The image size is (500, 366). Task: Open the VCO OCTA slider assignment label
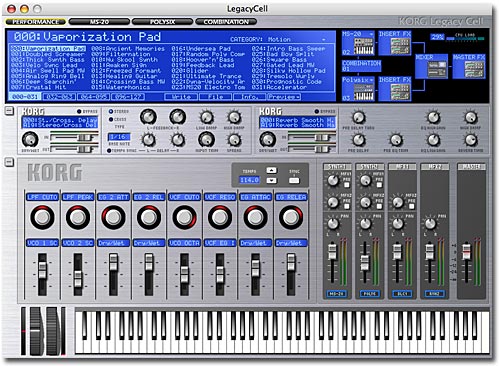184,243
